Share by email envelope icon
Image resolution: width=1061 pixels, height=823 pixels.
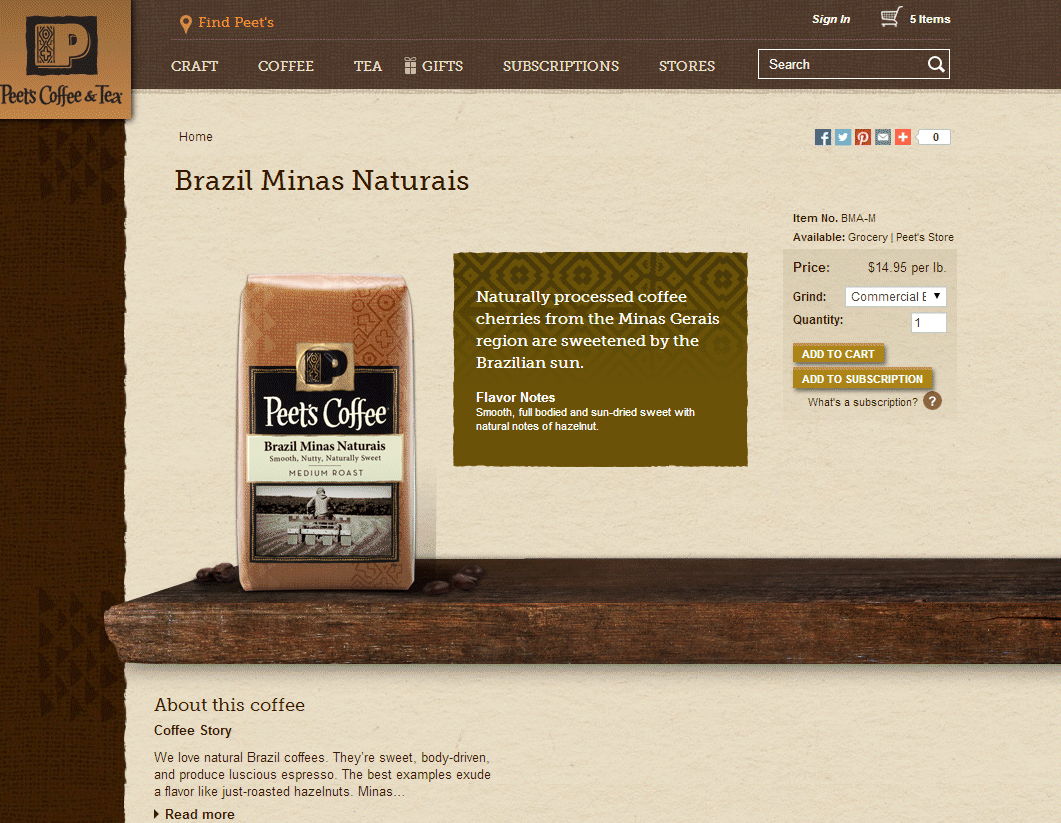click(883, 137)
